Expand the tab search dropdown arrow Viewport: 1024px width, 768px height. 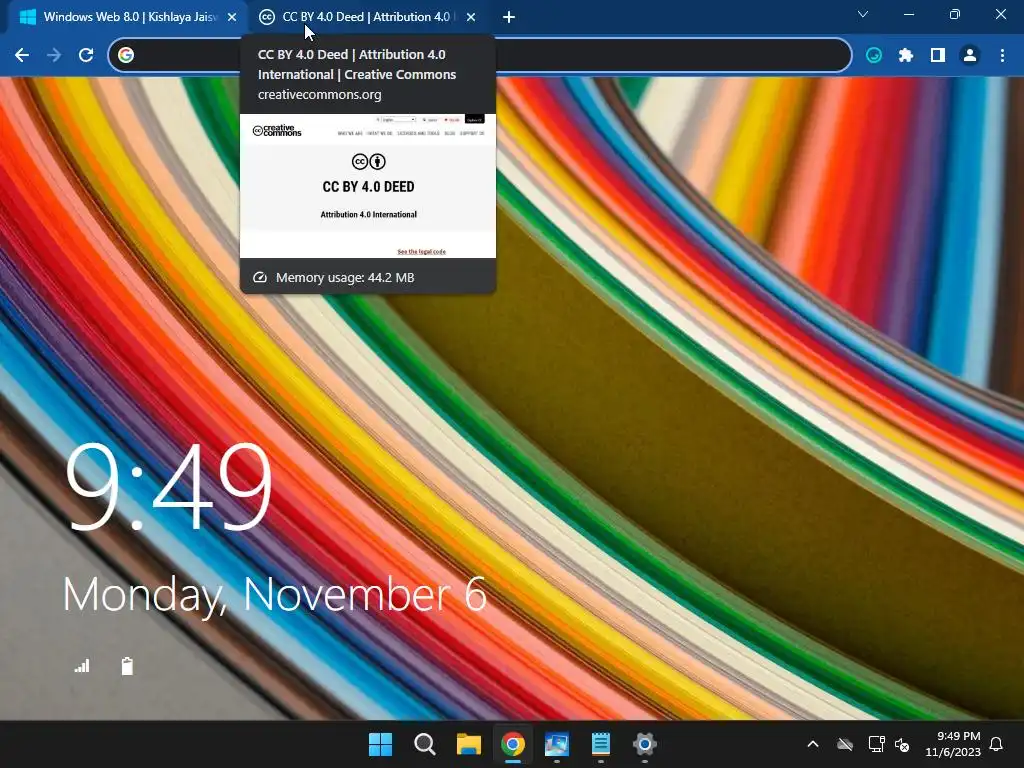tap(863, 14)
